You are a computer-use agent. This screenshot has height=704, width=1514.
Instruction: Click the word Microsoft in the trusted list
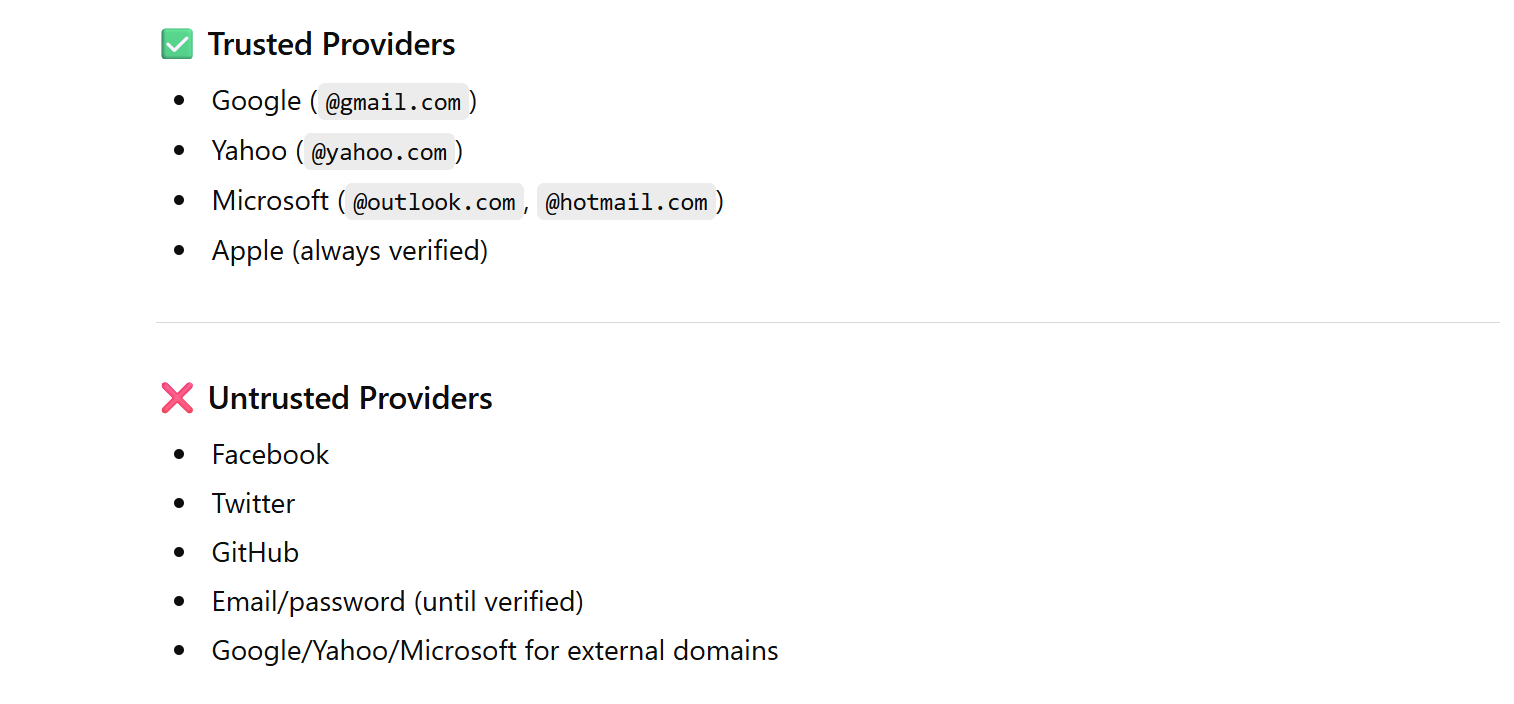click(x=270, y=201)
